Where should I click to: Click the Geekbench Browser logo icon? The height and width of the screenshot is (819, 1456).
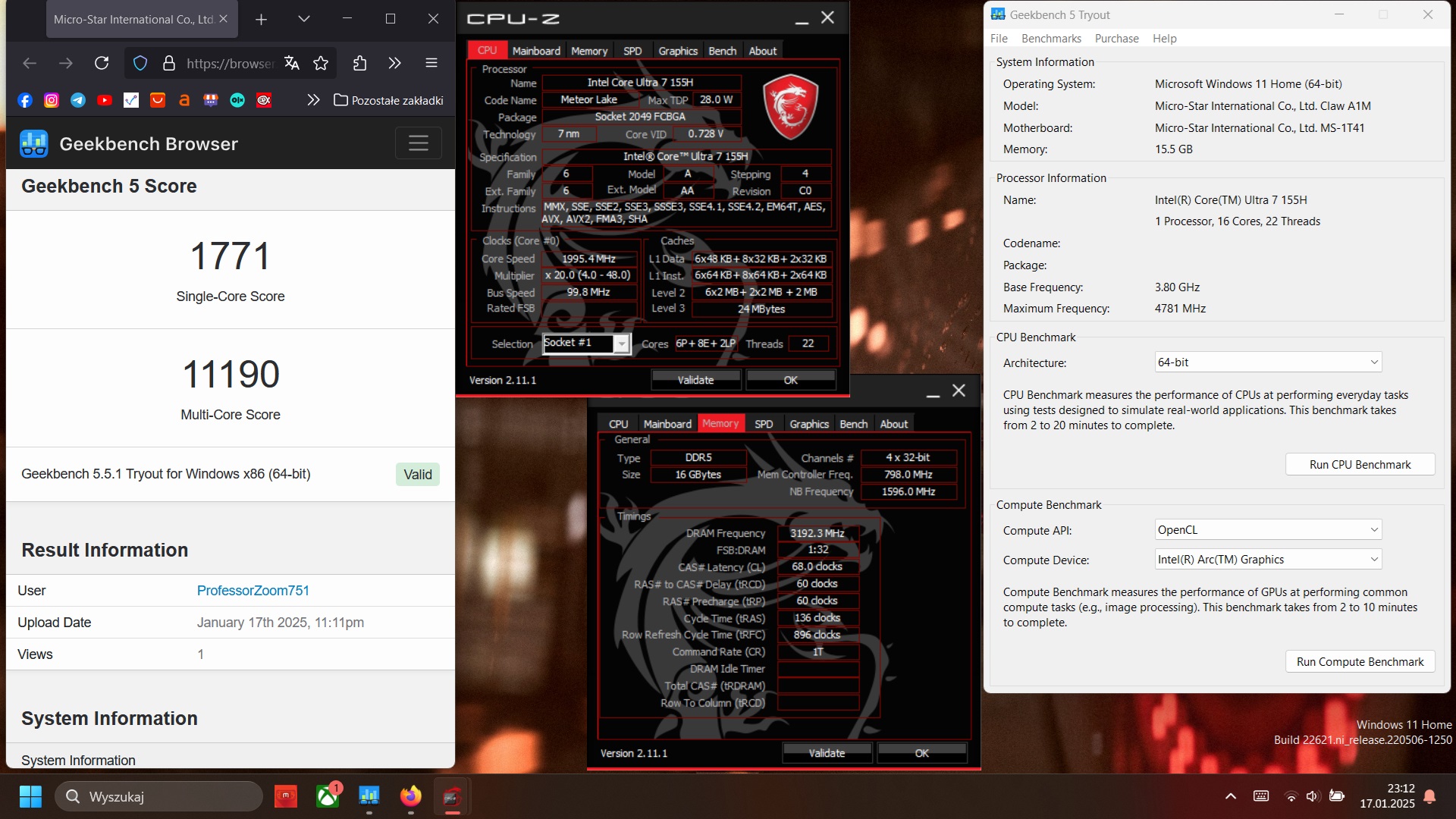tap(33, 143)
